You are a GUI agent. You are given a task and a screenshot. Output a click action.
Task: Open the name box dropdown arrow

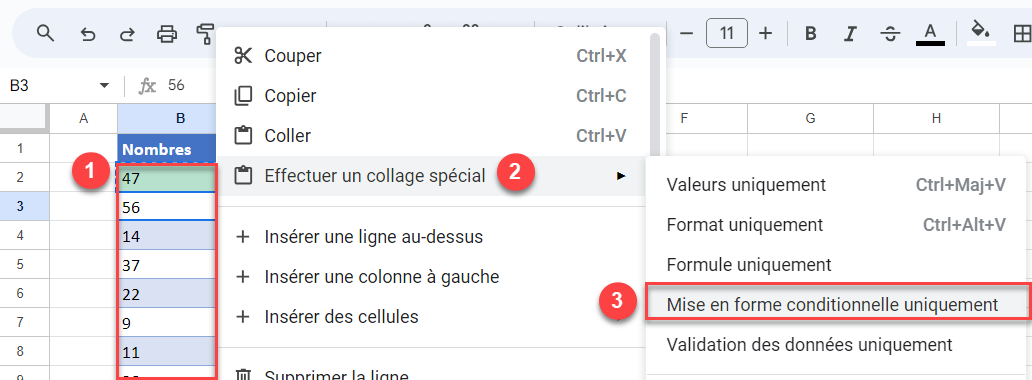104,86
